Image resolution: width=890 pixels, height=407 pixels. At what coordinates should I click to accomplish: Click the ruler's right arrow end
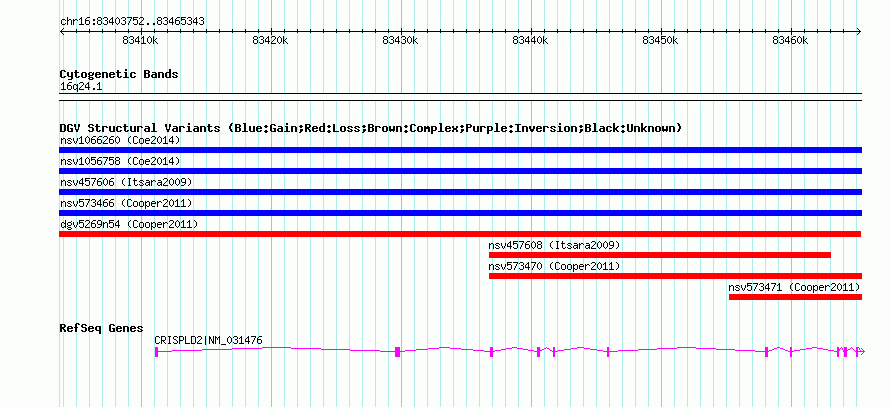[859, 32]
